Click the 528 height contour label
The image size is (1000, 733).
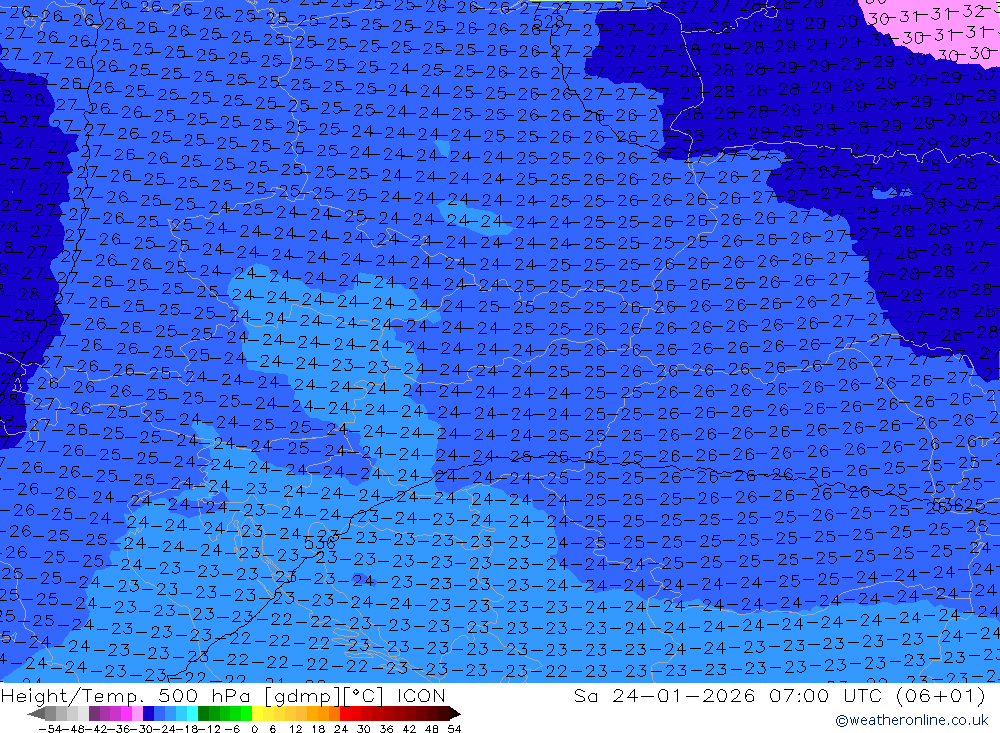point(548,22)
